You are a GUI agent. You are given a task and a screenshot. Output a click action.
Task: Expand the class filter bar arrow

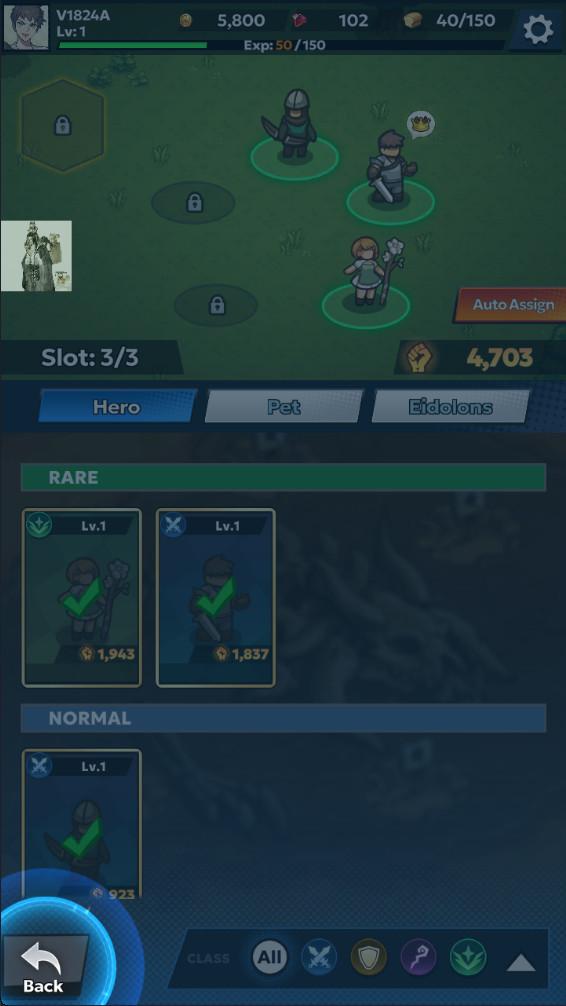tap(521, 962)
